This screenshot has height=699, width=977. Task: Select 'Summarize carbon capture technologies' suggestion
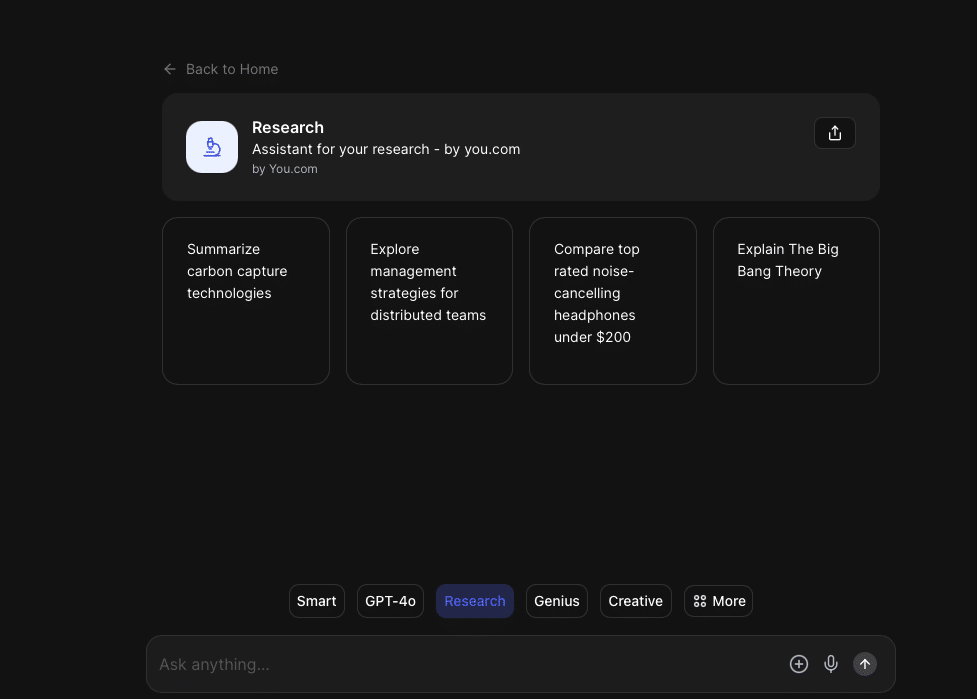pos(246,300)
